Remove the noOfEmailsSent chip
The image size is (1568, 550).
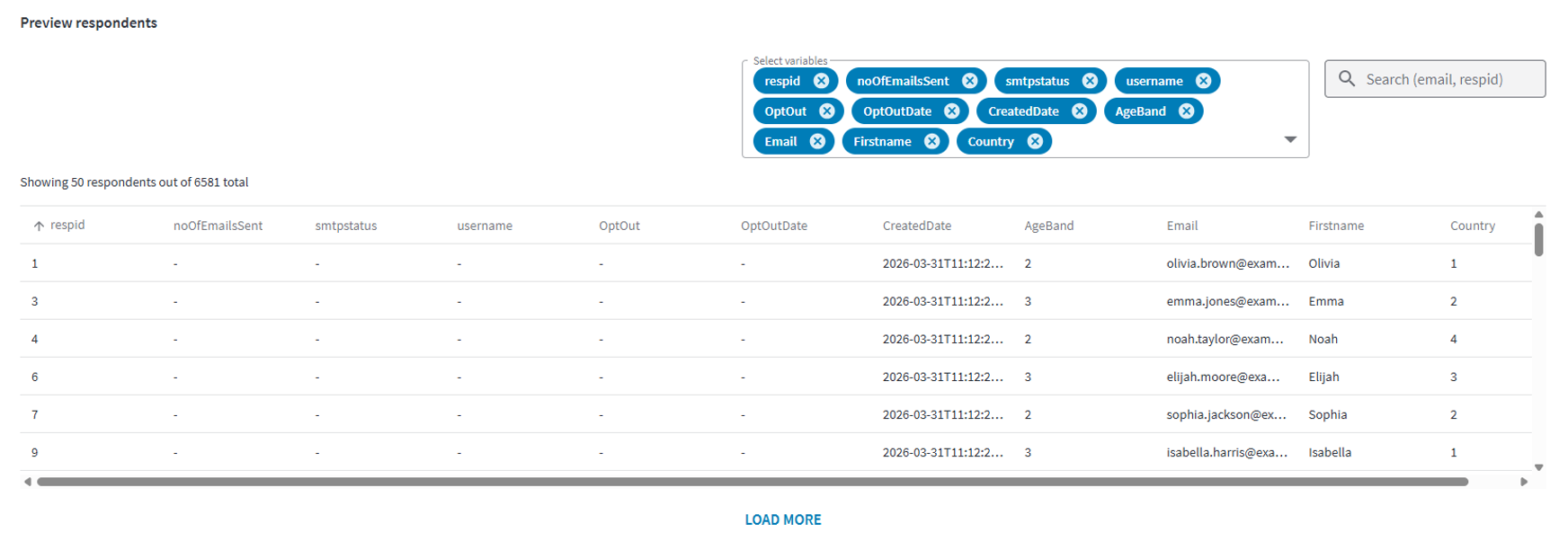[969, 81]
